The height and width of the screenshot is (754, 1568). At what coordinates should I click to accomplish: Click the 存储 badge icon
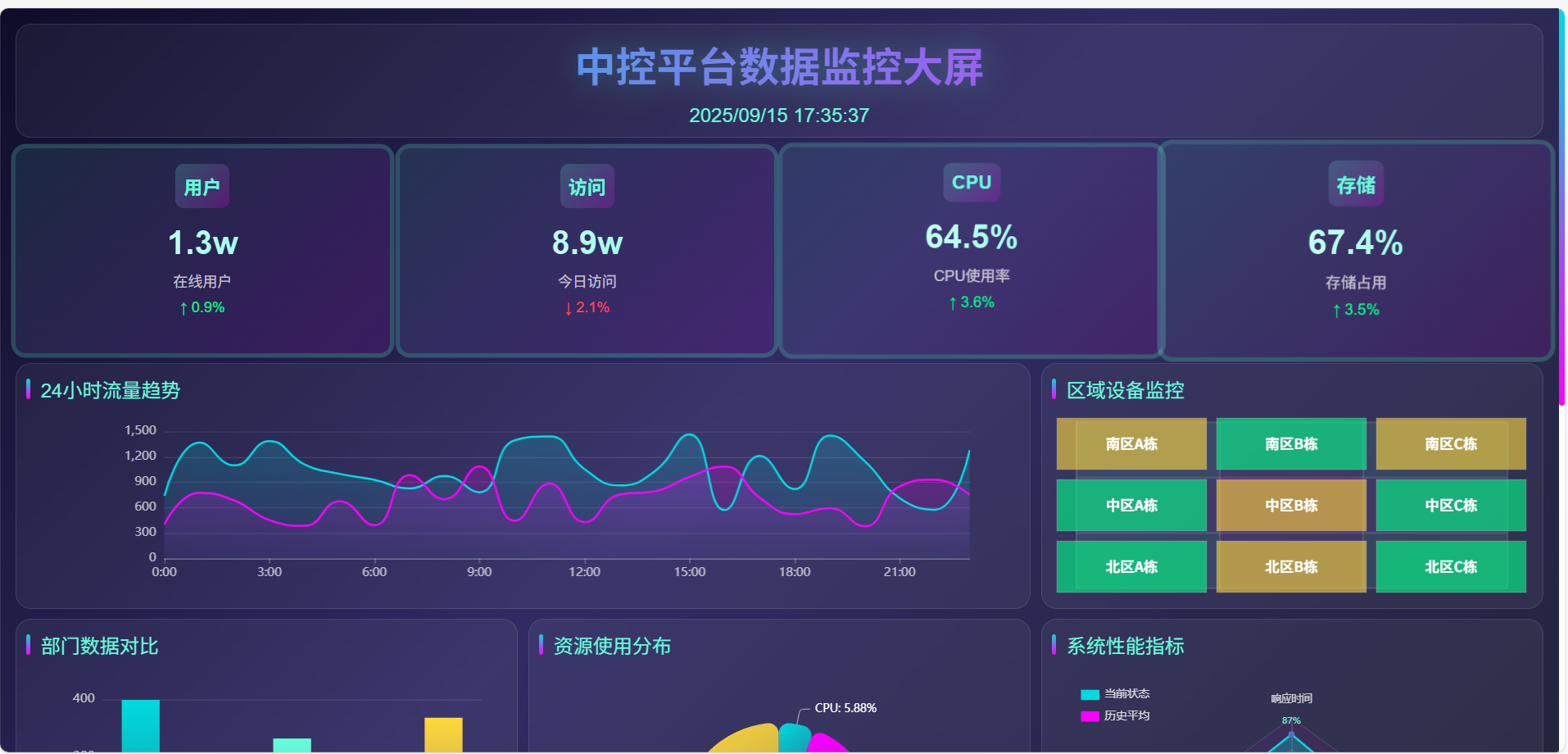point(1356,184)
